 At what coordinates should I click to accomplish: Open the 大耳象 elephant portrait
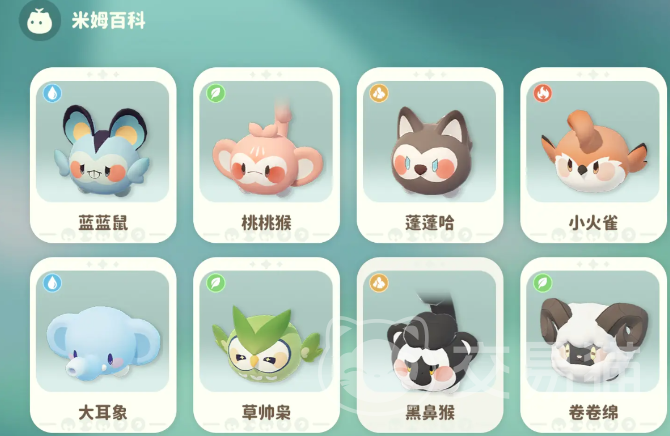click(x=103, y=331)
